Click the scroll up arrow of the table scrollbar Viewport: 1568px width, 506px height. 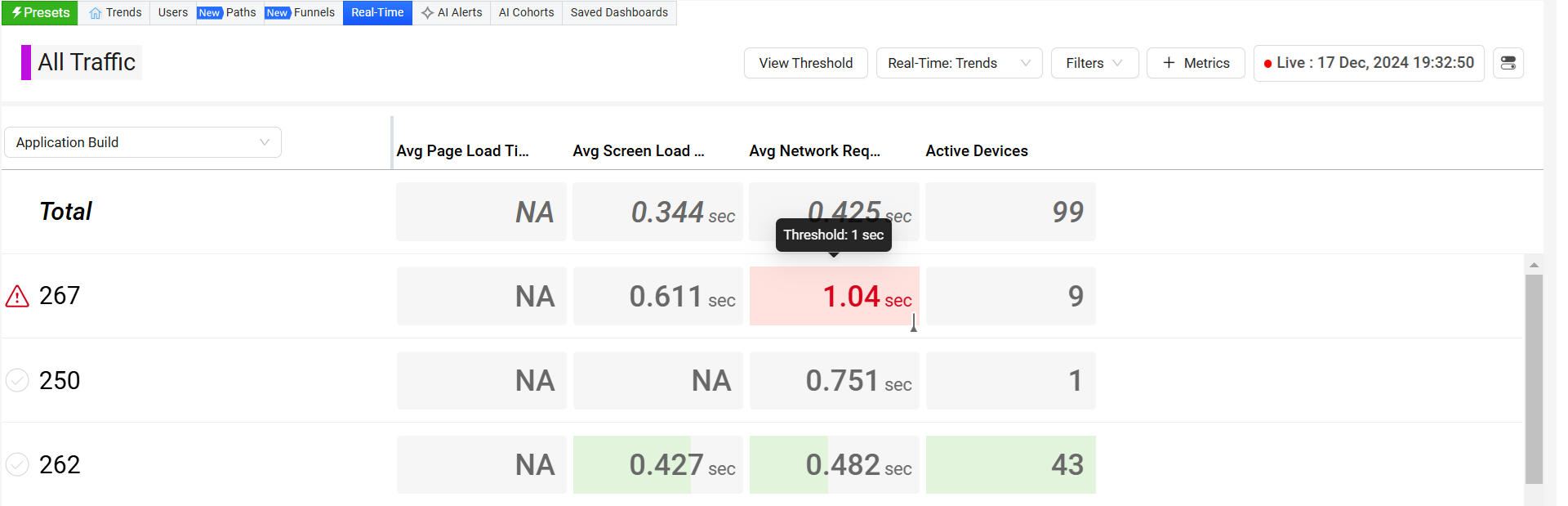pos(1534,265)
